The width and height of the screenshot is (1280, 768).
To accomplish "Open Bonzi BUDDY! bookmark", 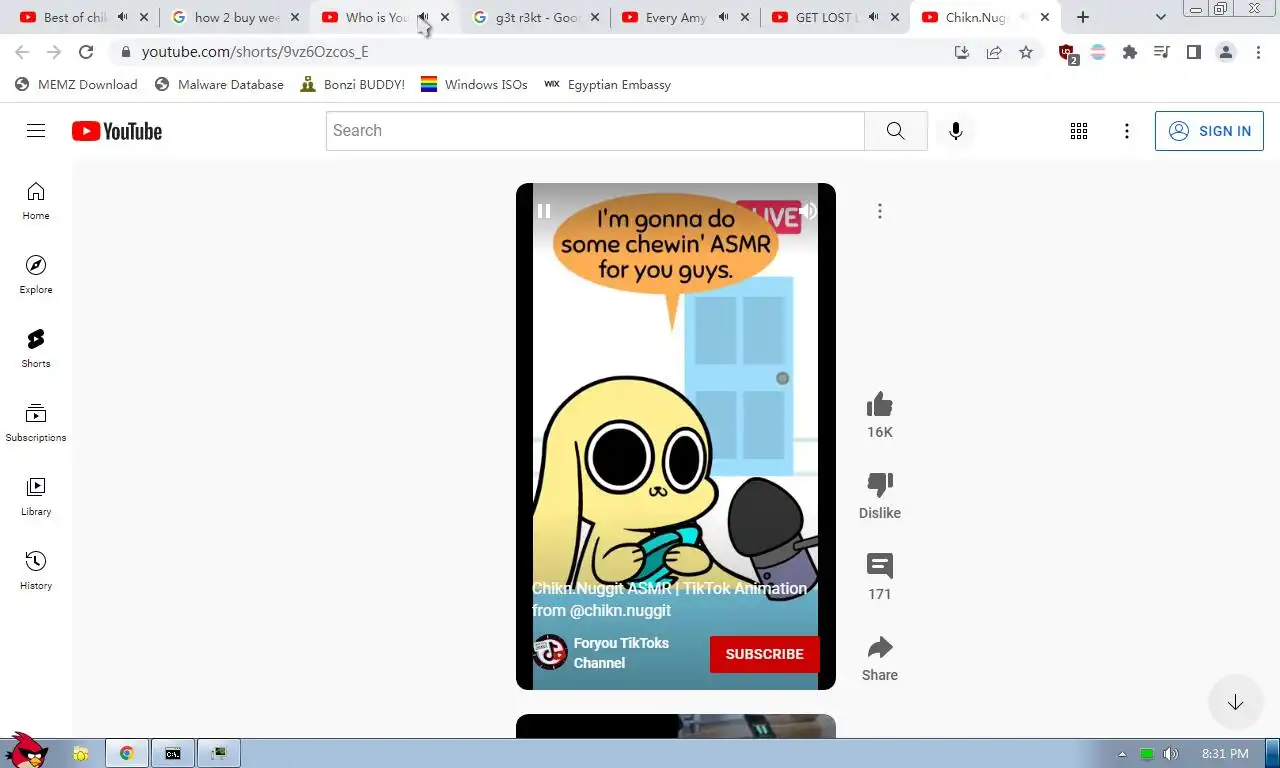I will 353,85.
